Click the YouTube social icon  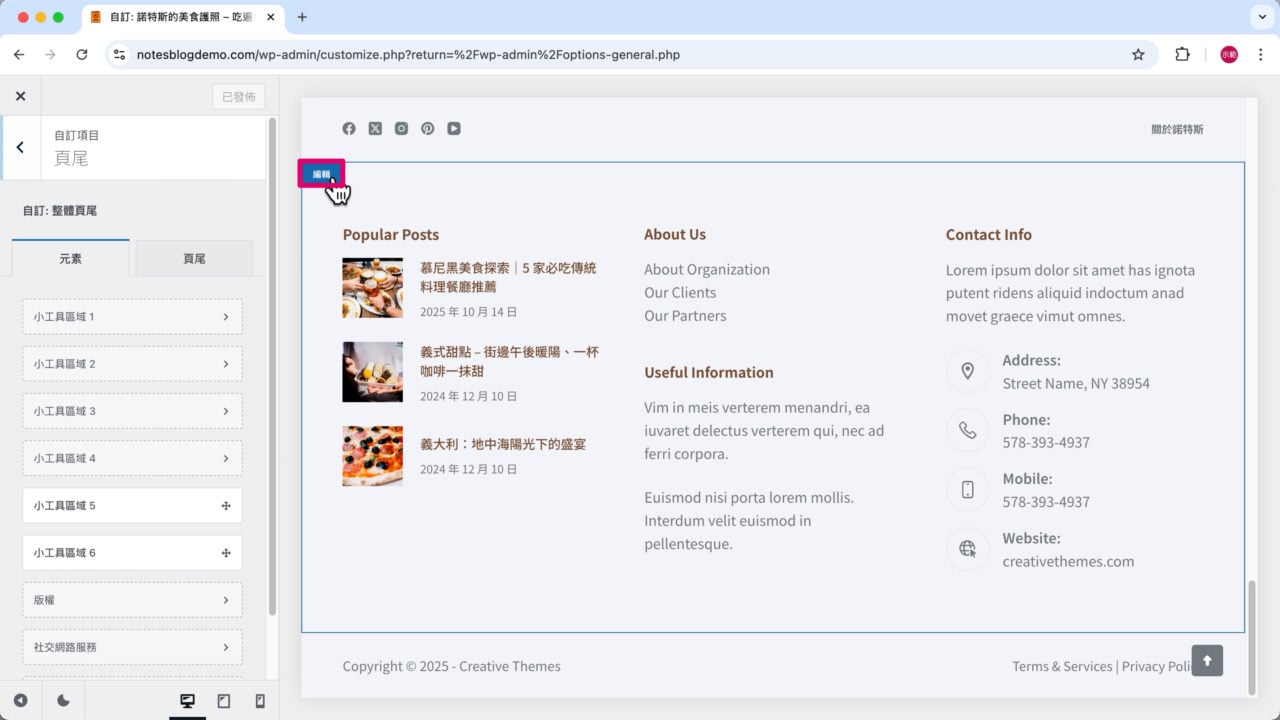coord(454,128)
